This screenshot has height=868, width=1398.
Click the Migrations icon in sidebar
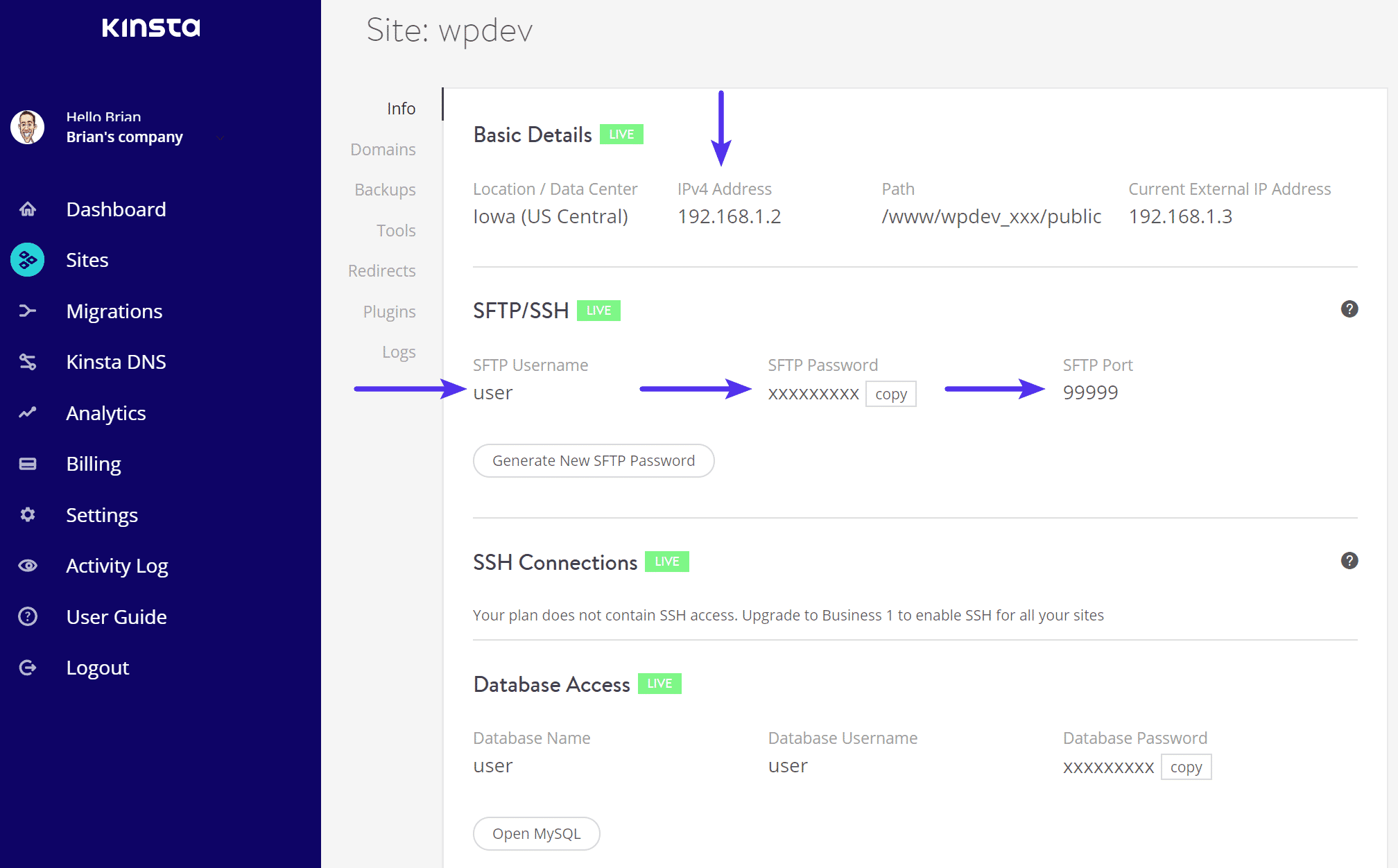[x=27, y=310]
